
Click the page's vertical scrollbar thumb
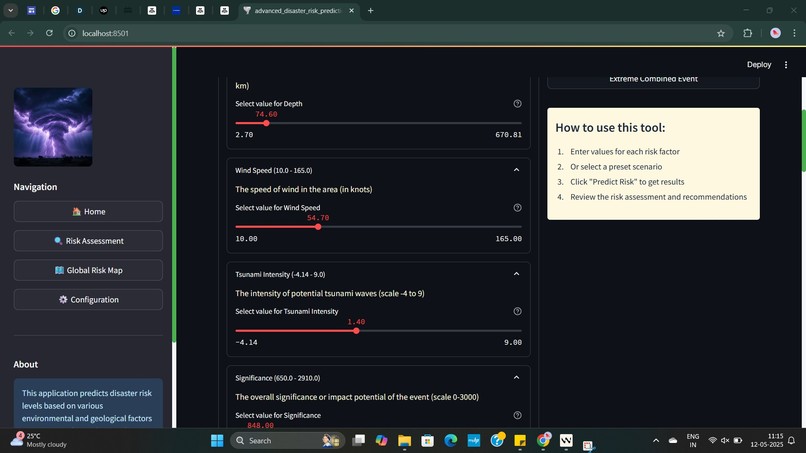click(803, 141)
